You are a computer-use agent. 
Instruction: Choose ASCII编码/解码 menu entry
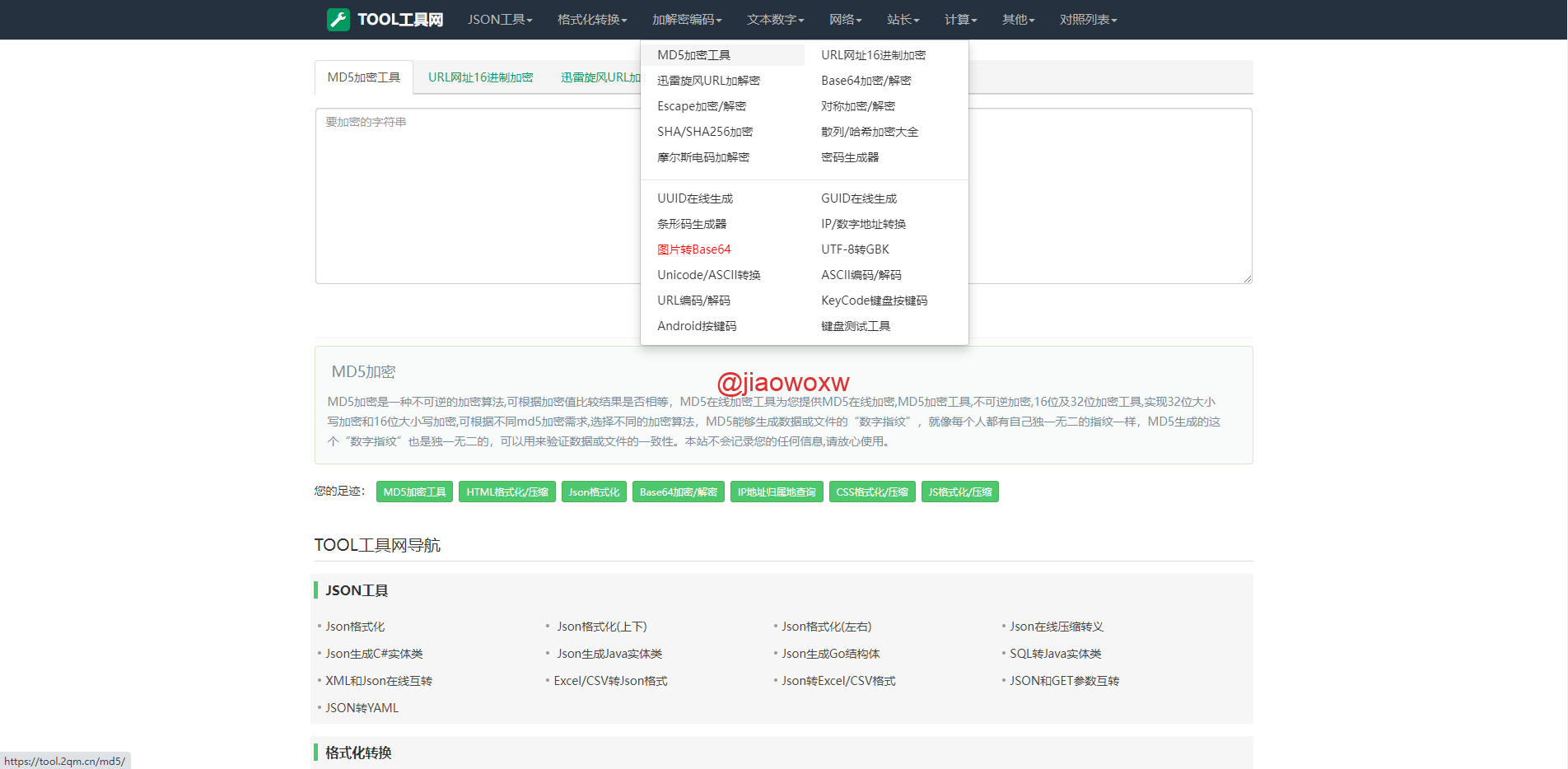(x=861, y=275)
